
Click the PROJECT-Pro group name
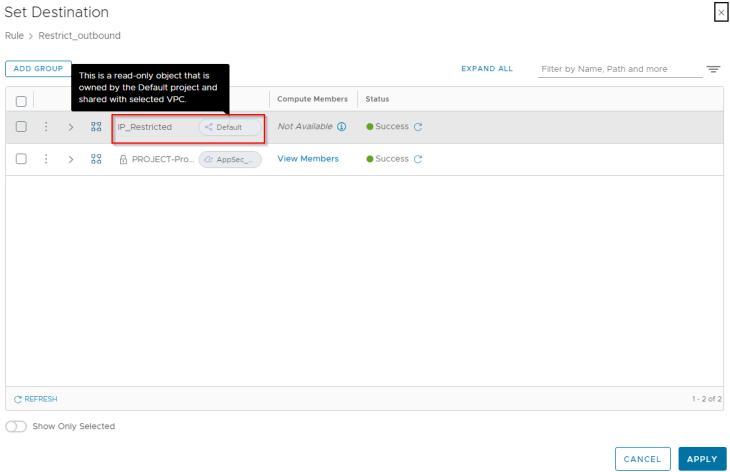pyautogui.click(x=163, y=159)
